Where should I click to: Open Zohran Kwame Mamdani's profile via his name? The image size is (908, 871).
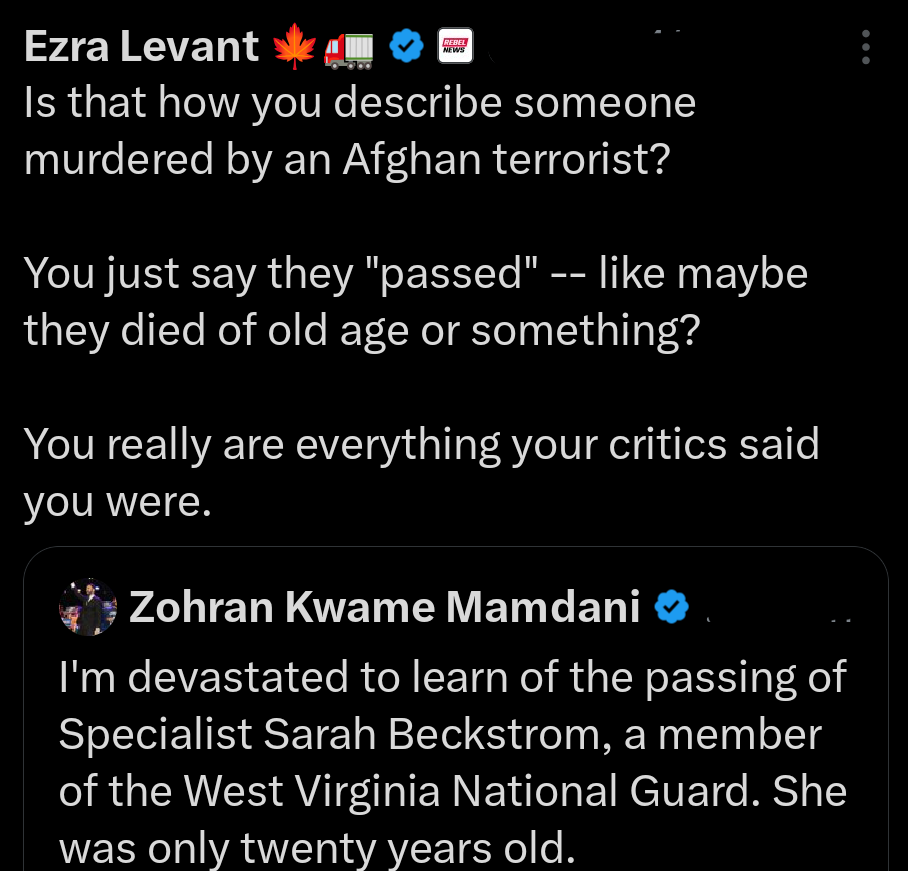tap(384, 606)
